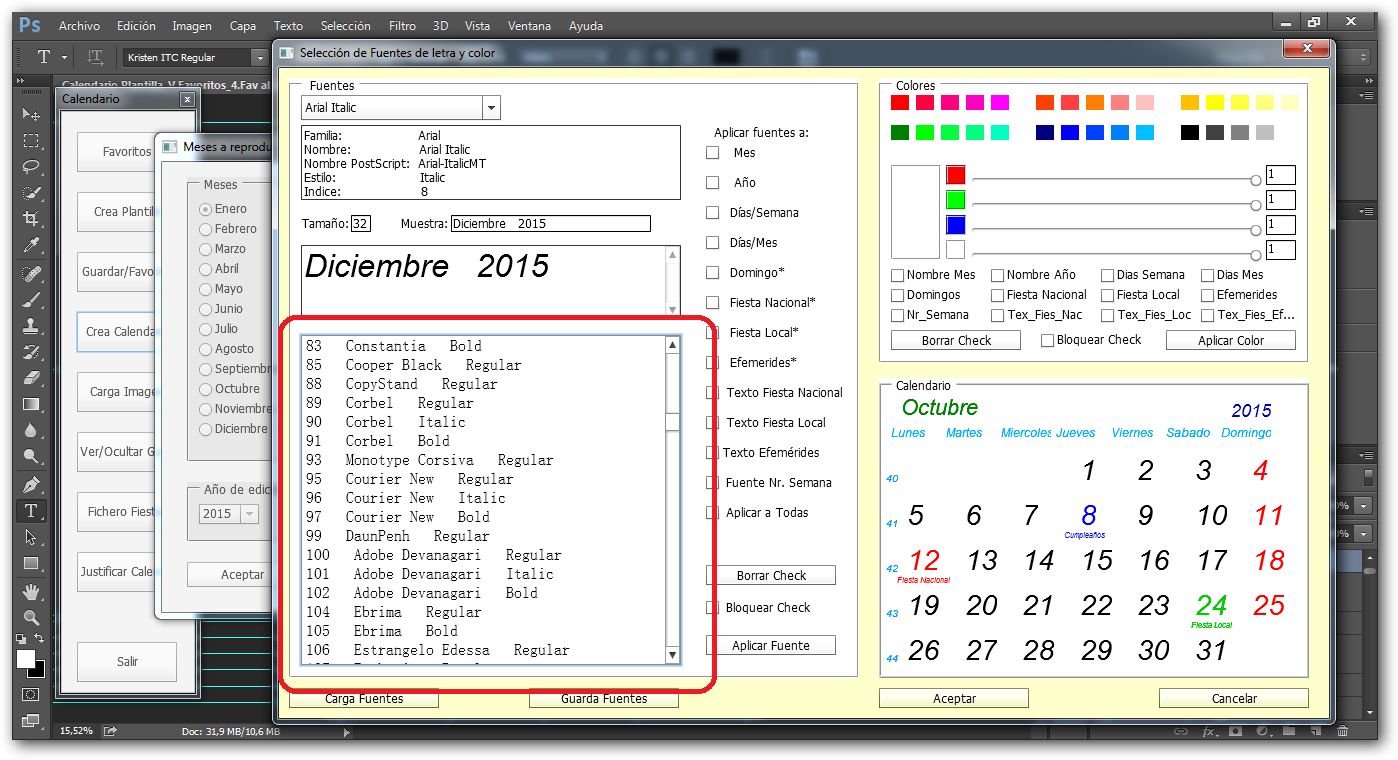The width and height of the screenshot is (1398, 760).
Task: Select the History Brush tool
Action: [x=31, y=352]
